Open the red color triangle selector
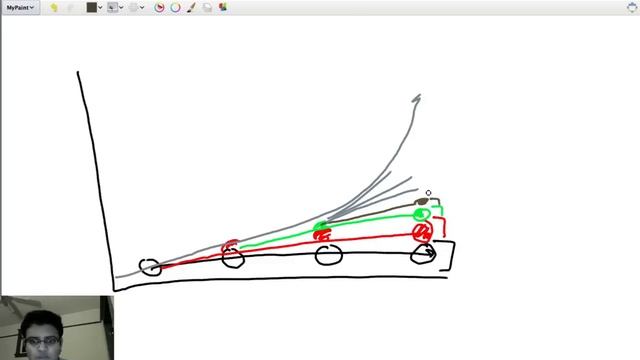This screenshot has height=360, width=640. pyautogui.click(x=160, y=7)
